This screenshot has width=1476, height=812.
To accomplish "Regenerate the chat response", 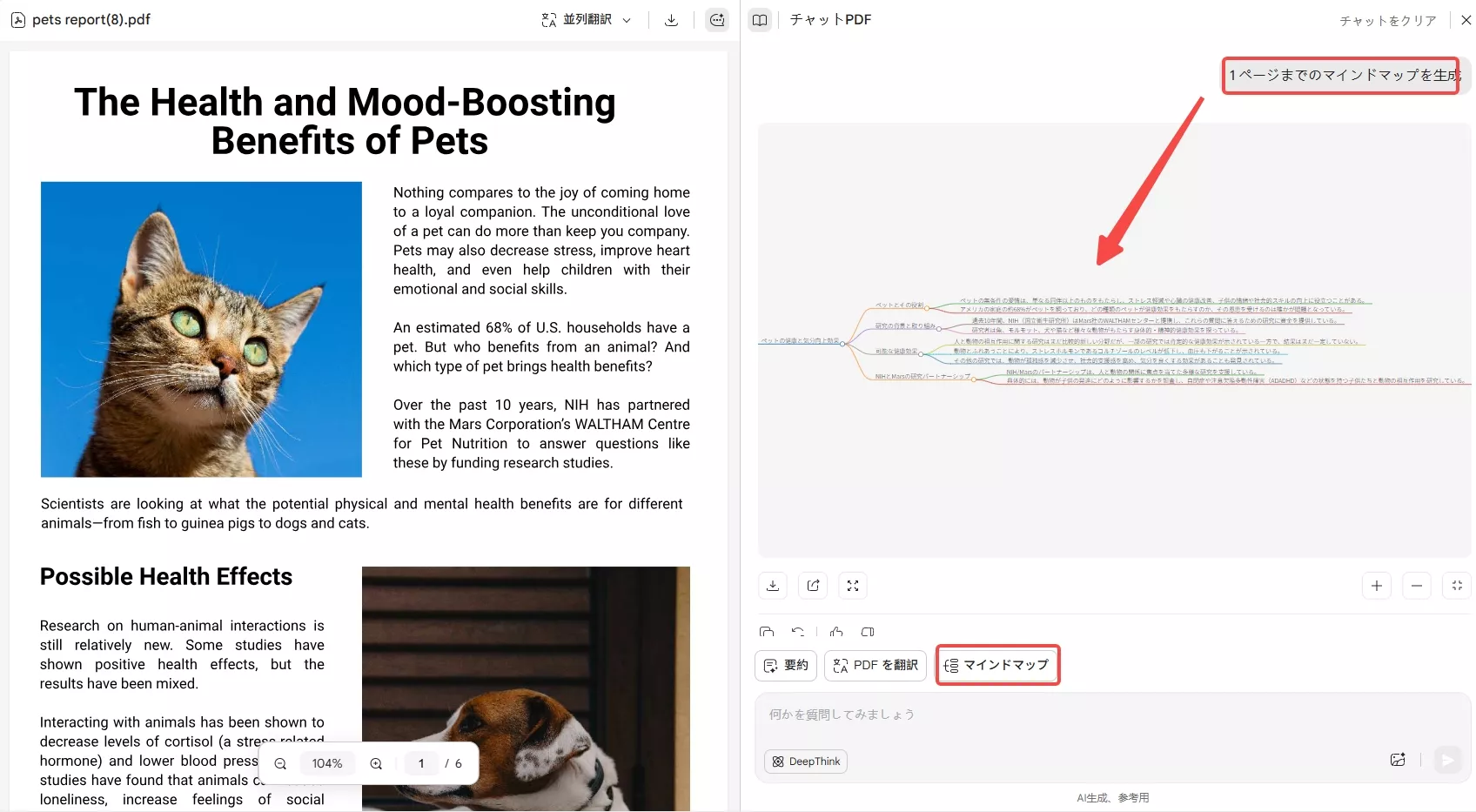I will (x=798, y=632).
